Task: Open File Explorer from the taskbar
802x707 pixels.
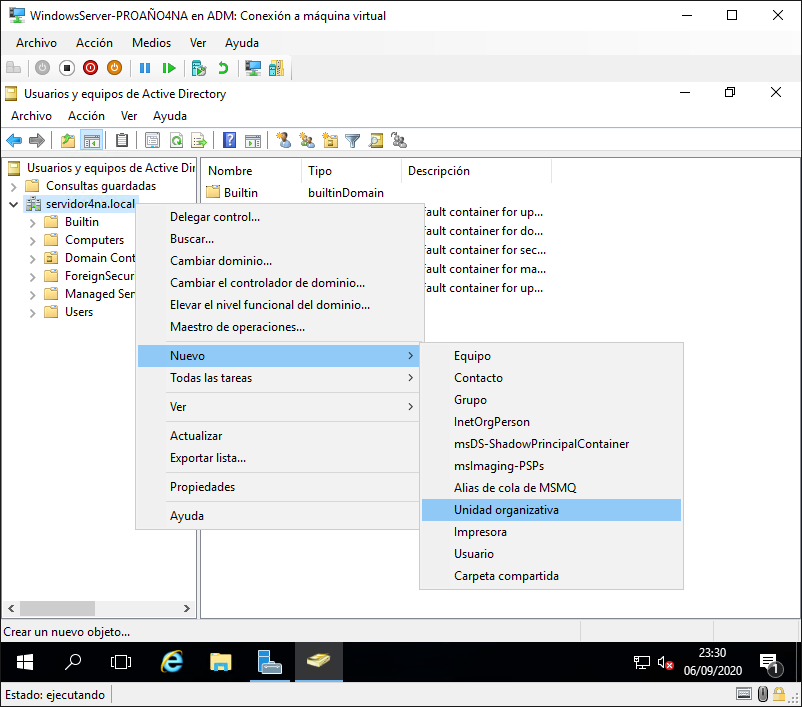Action: click(x=220, y=662)
